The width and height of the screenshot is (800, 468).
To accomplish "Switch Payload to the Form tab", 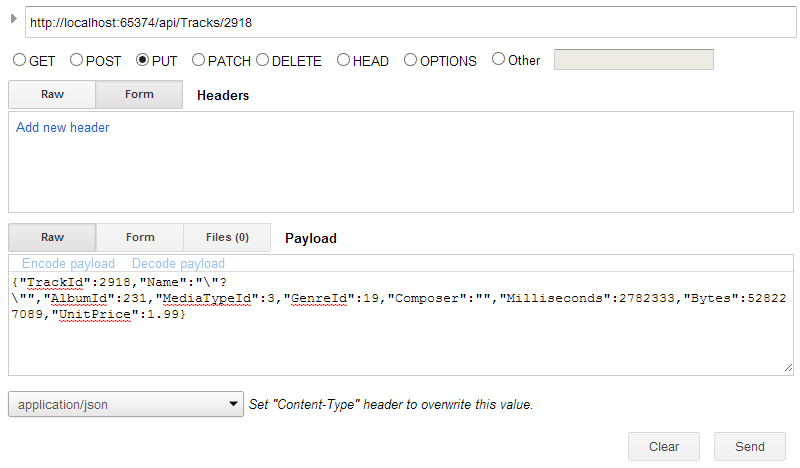I will click(x=140, y=237).
